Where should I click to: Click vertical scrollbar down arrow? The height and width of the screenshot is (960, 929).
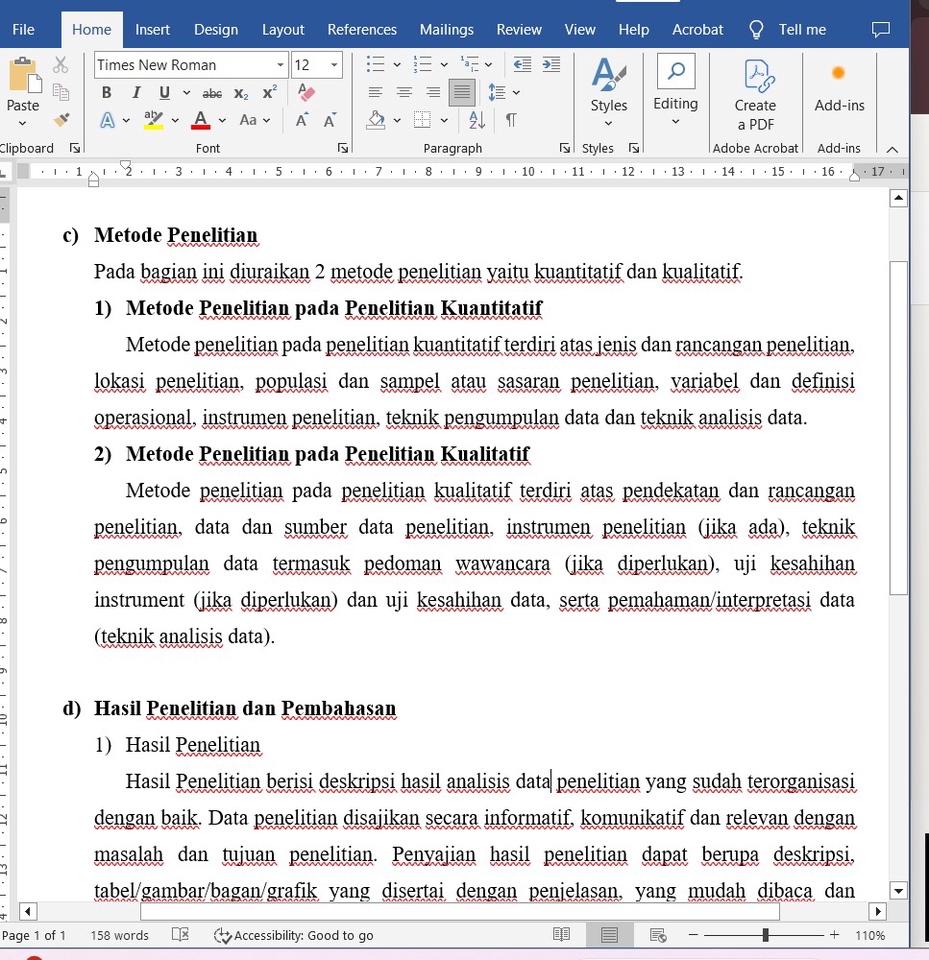click(x=898, y=891)
